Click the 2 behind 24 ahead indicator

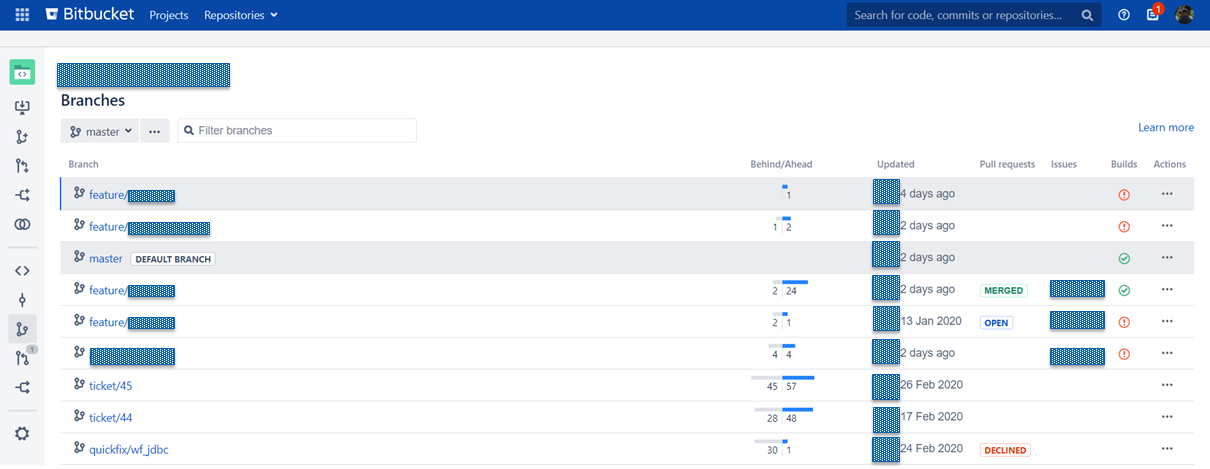(789, 288)
